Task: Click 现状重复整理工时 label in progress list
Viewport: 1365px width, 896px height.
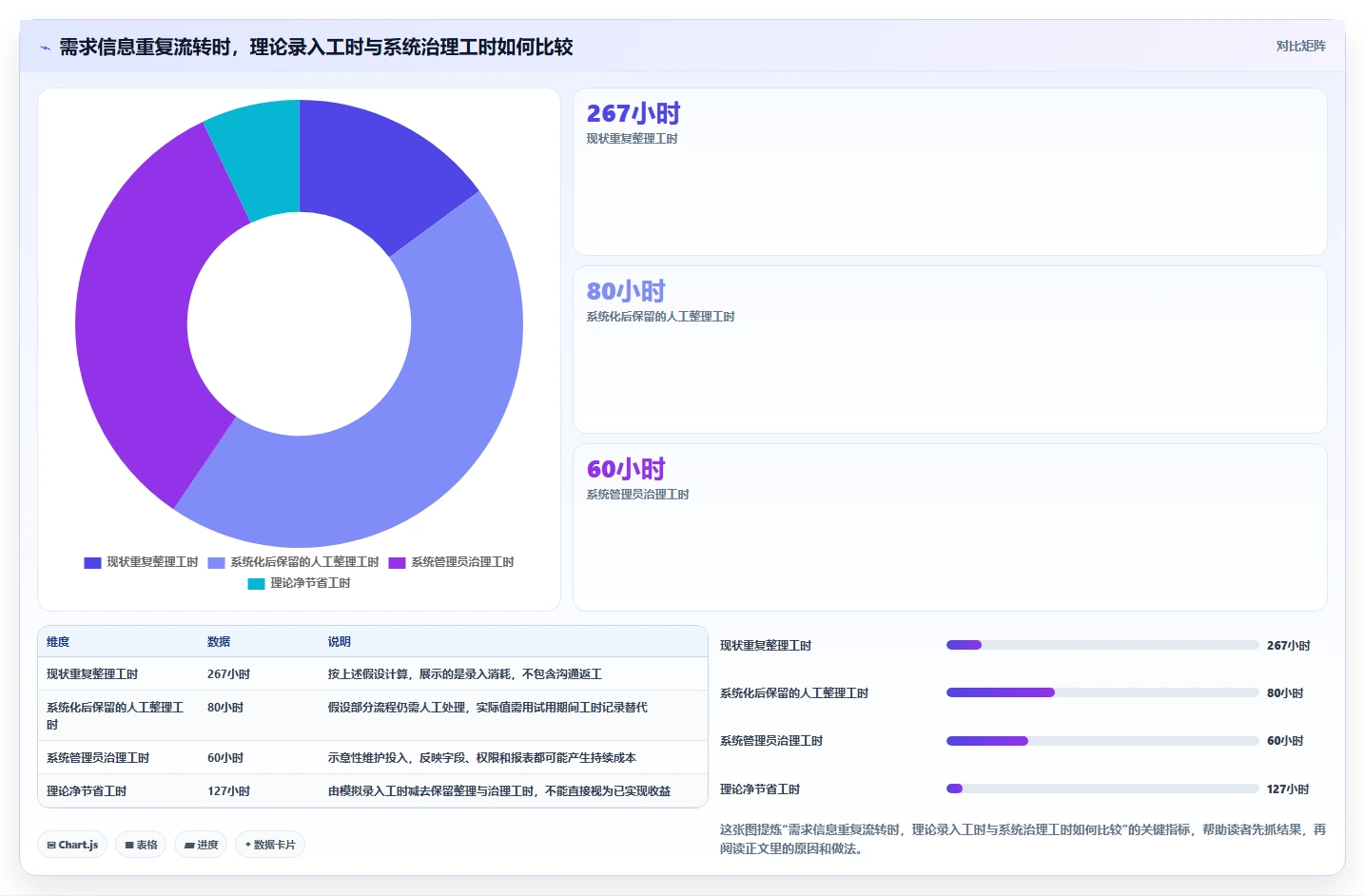Action: pyautogui.click(x=766, y=646)
